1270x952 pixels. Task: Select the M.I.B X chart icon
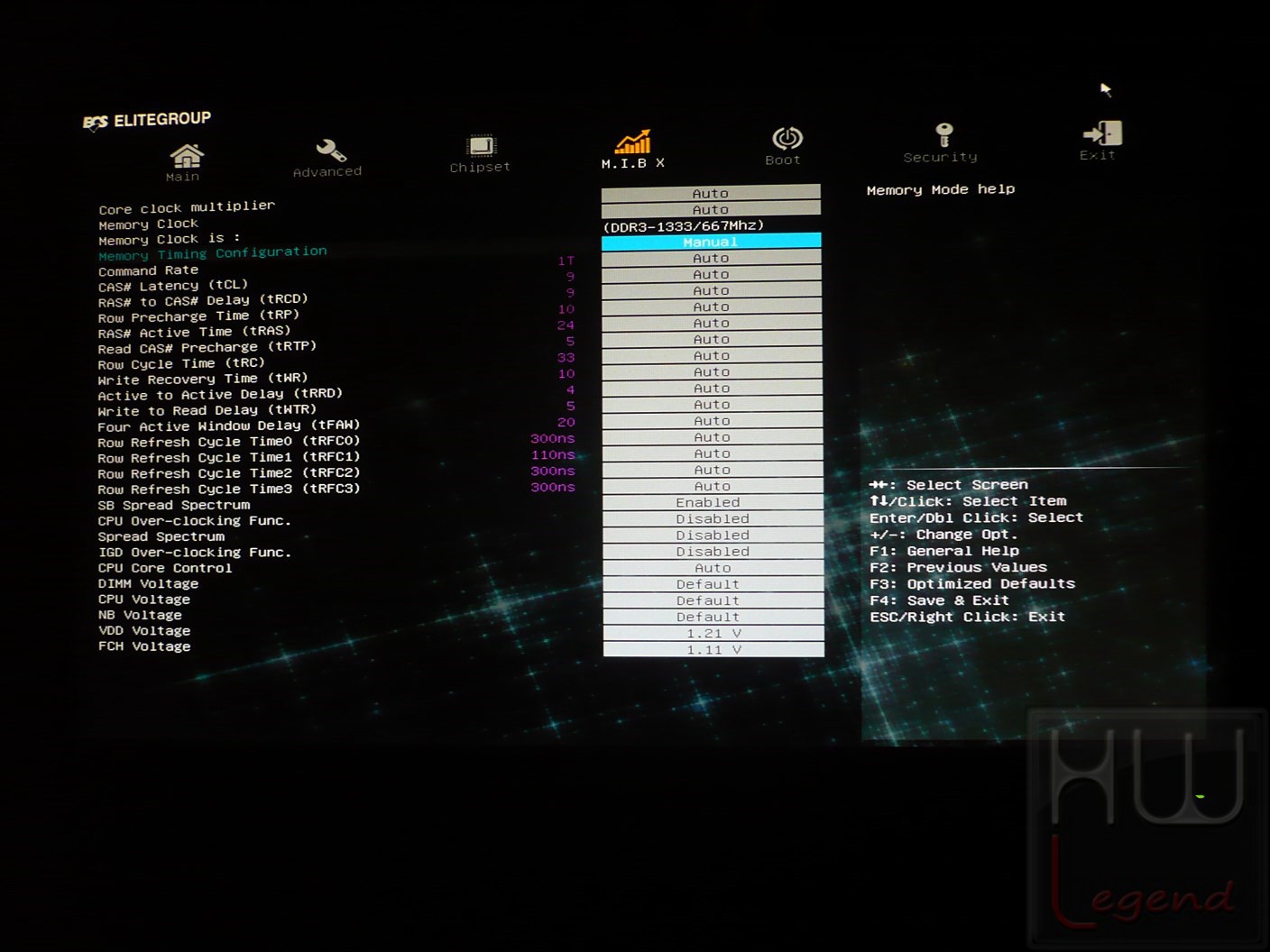click(x=633, y=142)
